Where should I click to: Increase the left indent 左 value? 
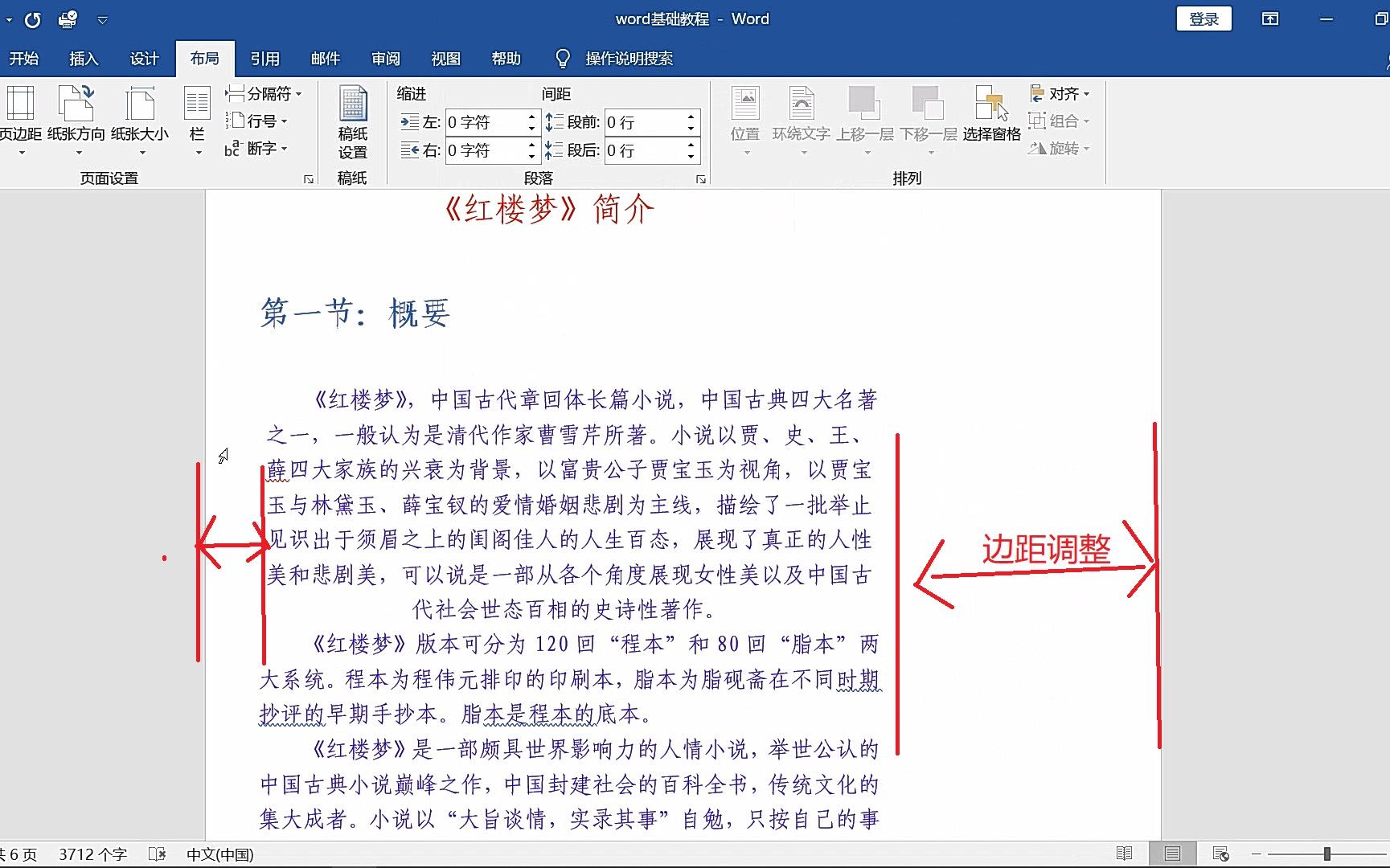(x=531, y=117)
